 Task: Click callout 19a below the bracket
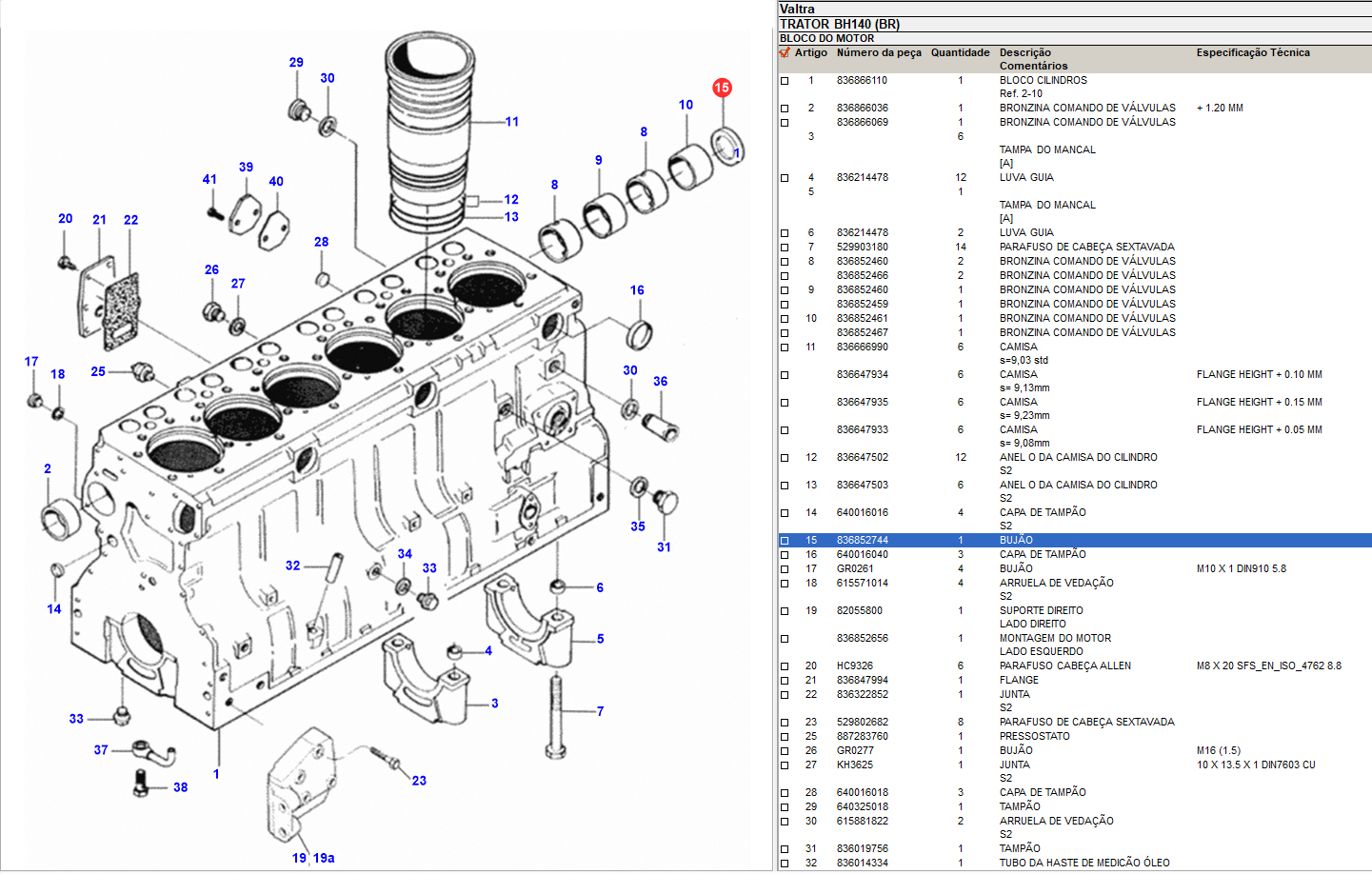(x=325, y=858)
